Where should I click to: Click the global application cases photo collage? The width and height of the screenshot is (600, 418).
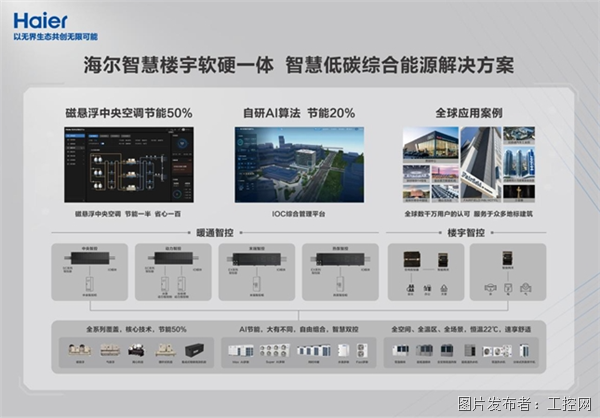coord(469,165)
